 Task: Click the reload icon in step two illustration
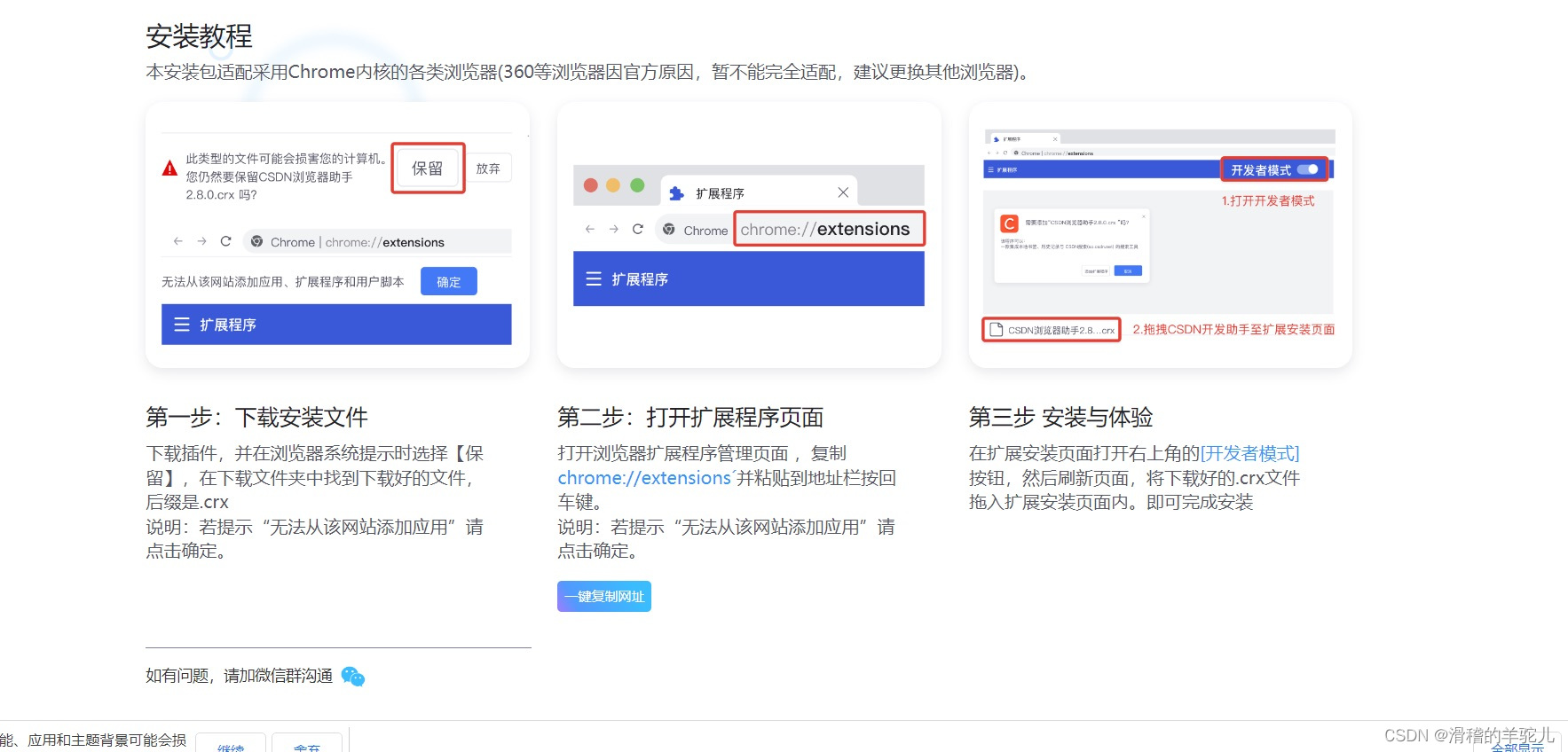coord(637,229)
